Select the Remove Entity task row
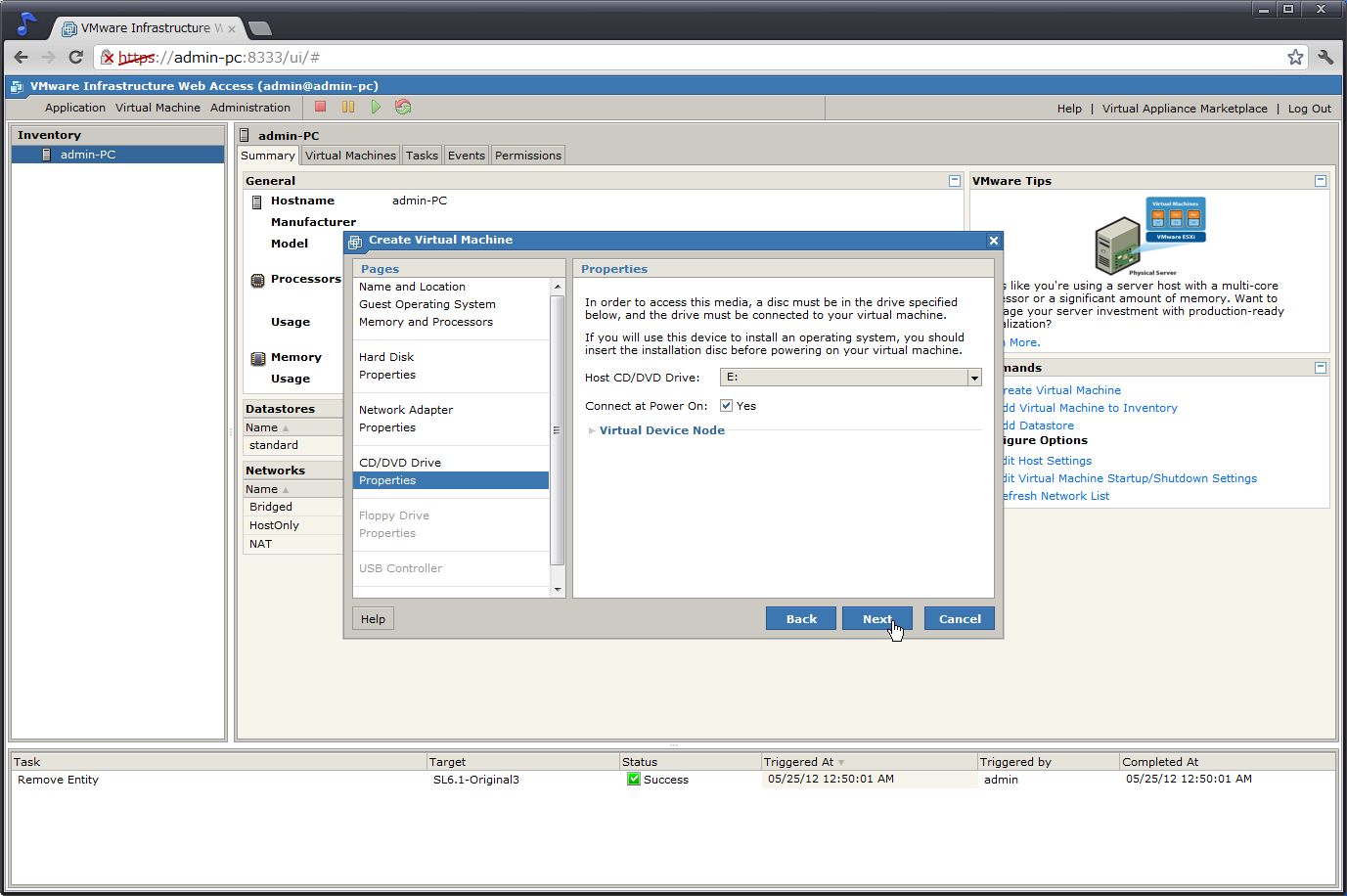 673,780
